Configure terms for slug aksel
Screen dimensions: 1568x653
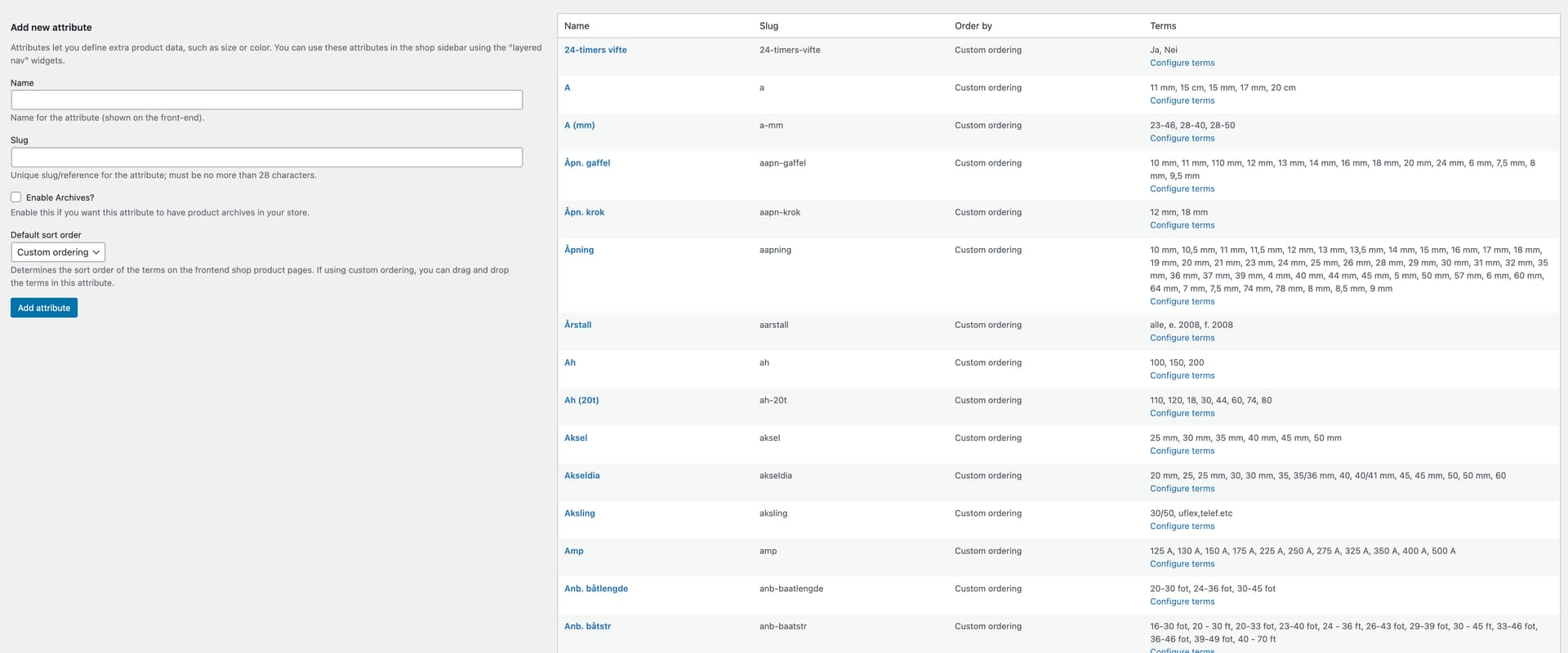point(1182,451)
